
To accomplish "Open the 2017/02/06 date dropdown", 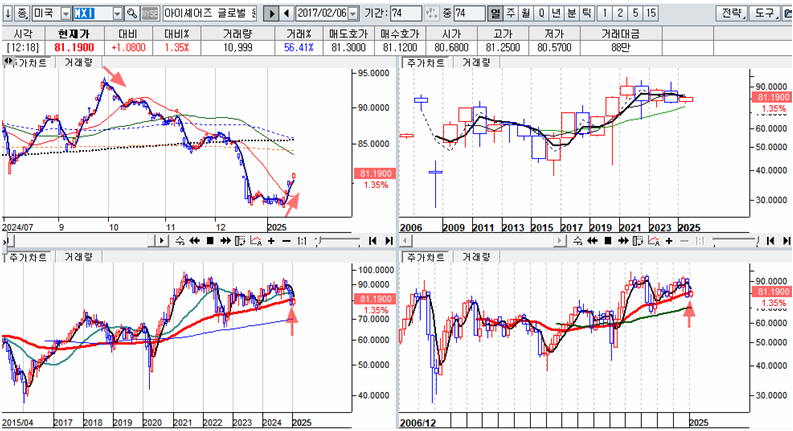I will [354, 14].
